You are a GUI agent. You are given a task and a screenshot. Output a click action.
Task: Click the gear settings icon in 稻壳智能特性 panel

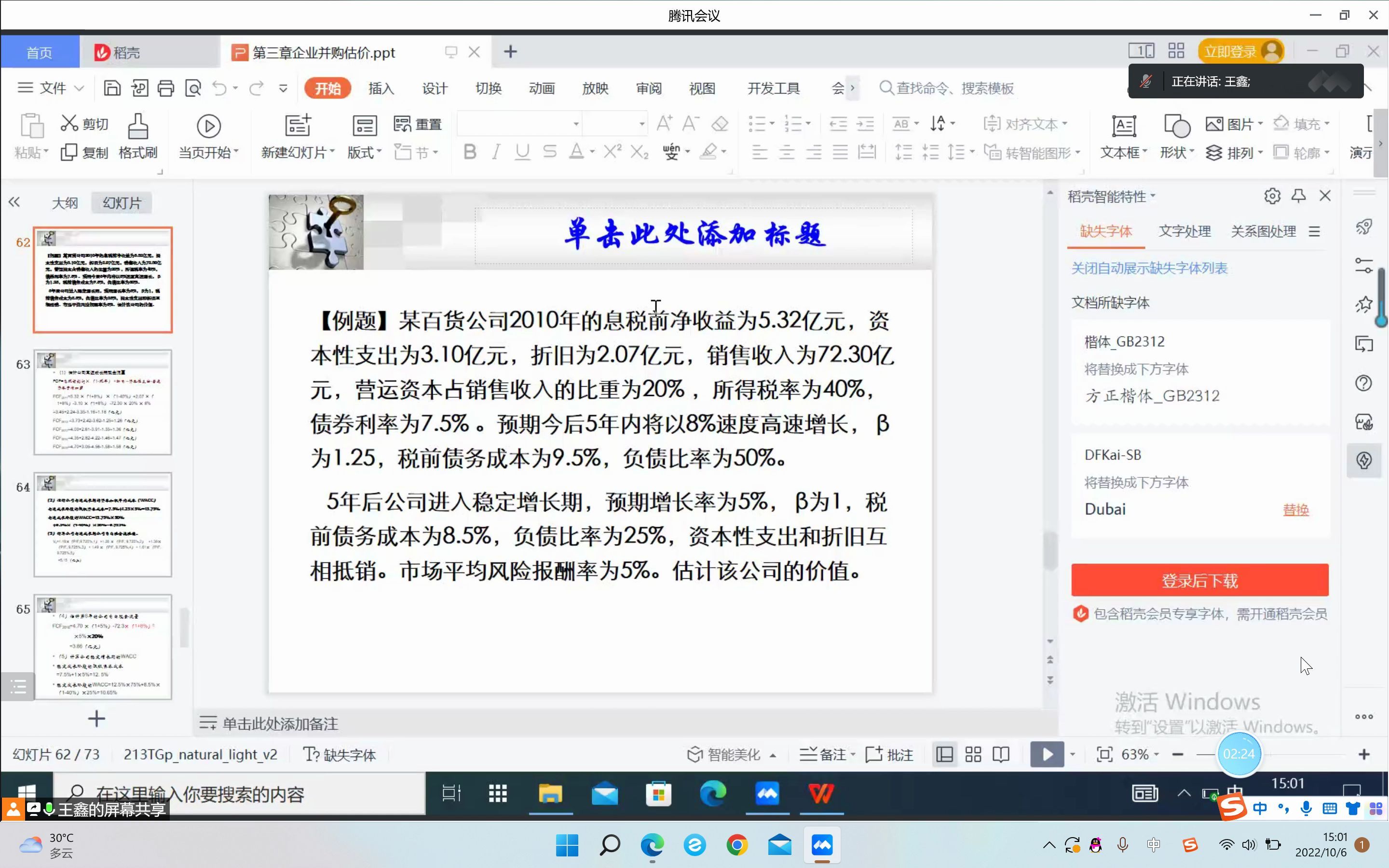pos(1272,196)
